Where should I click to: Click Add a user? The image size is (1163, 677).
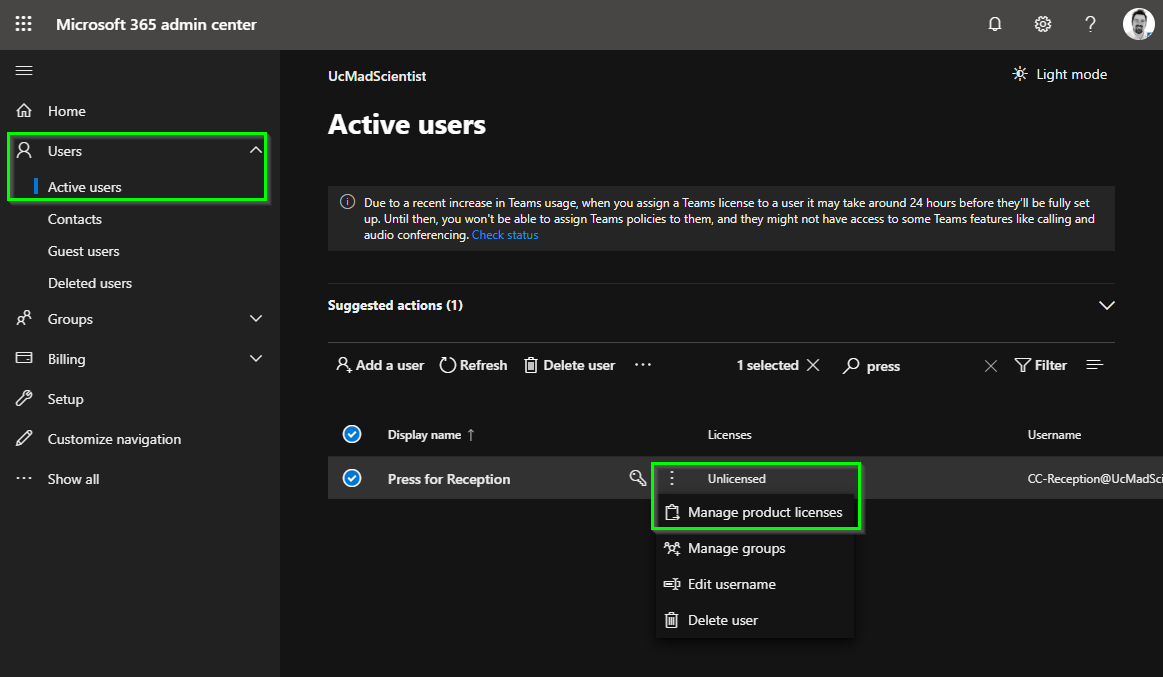click(x=380, y=365)
